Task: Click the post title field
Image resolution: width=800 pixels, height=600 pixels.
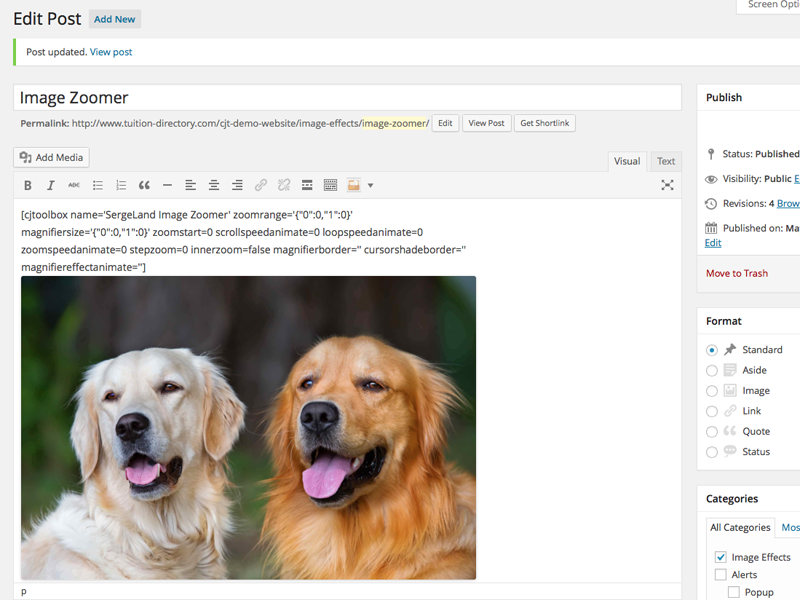Action: [x=347, y=98]
